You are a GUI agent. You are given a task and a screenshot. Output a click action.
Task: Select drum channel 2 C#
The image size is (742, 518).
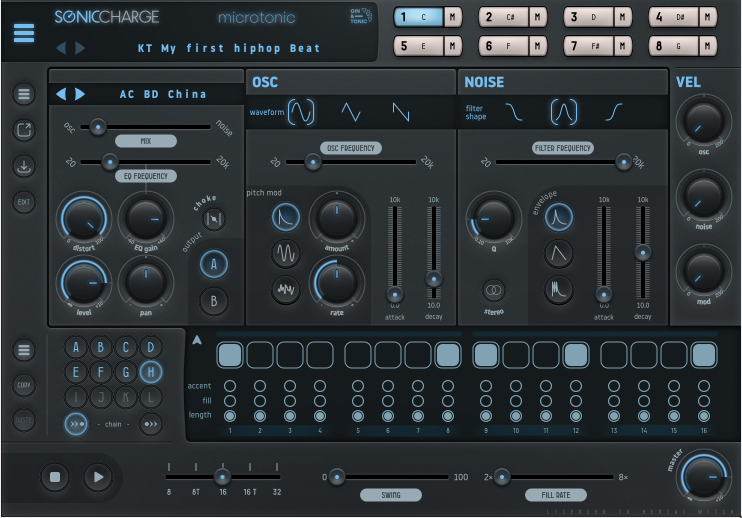tap(504, 17)
